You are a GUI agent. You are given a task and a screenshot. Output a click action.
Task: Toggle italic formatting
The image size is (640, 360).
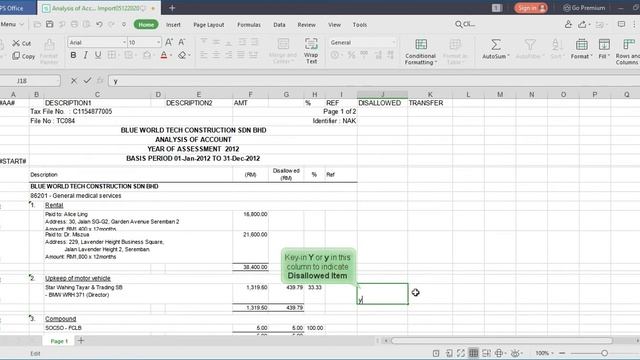click(85, 55)
